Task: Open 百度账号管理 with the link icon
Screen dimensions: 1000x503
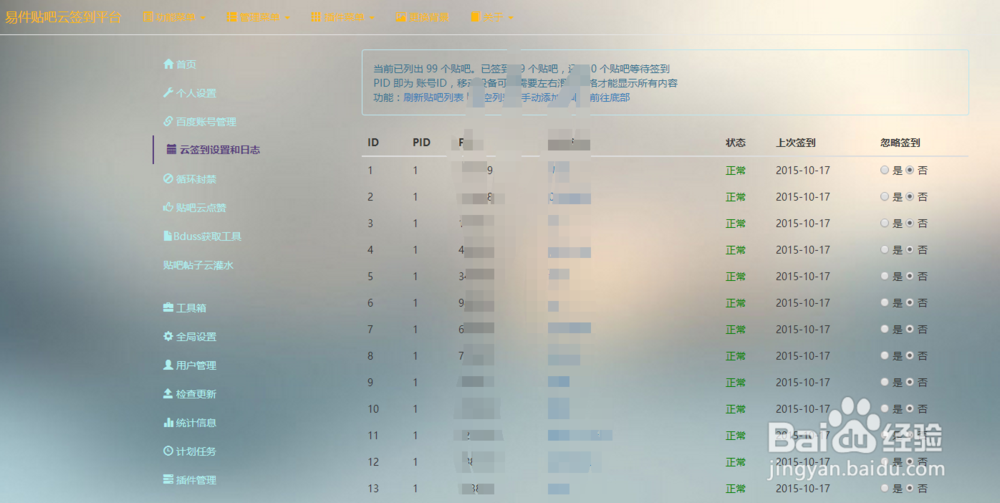Action: pyautogui.click(x=200, y=122)
